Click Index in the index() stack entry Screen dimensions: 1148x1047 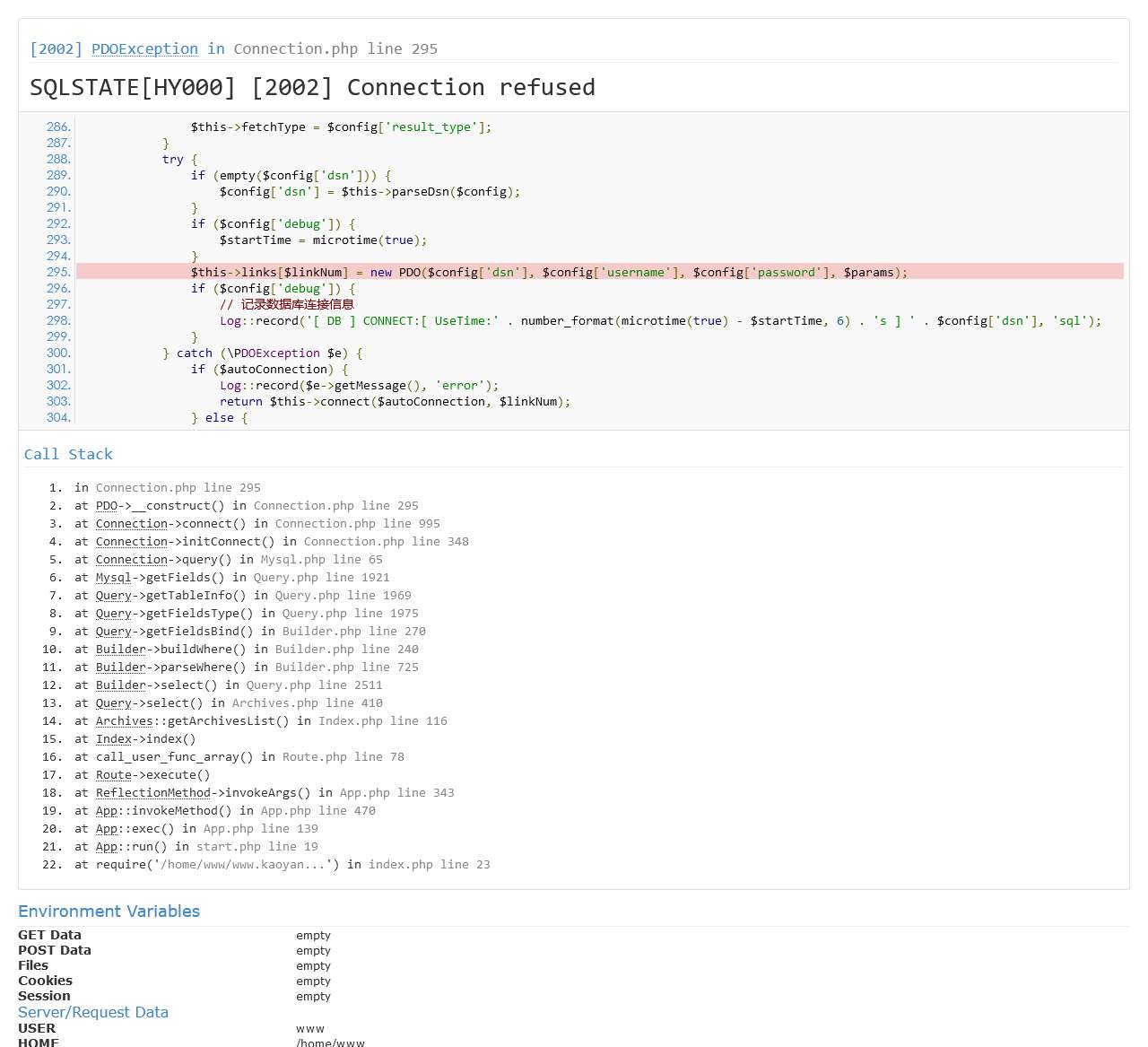tap(114, 739)
